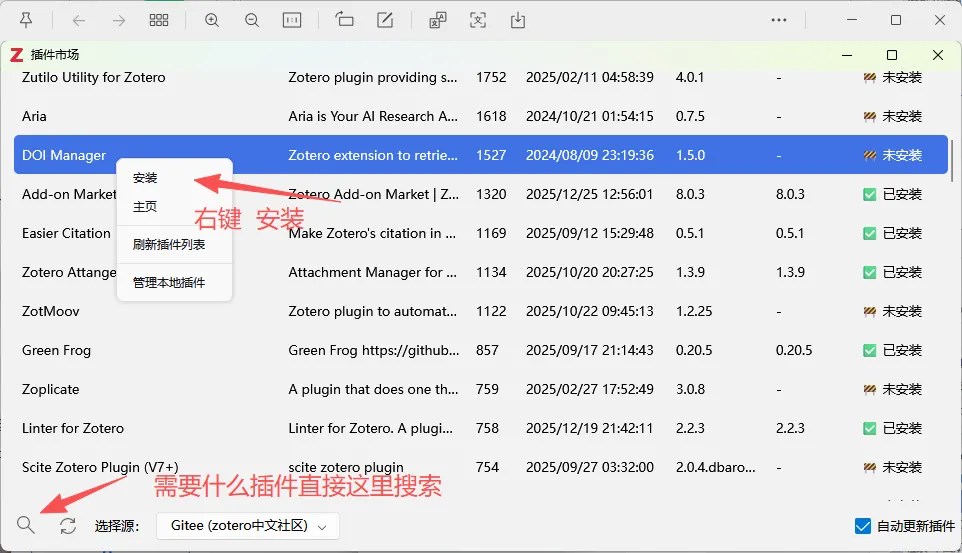962x553 pixels.
Task: Go back with the left arrow icon
Action: coord(79,21)
